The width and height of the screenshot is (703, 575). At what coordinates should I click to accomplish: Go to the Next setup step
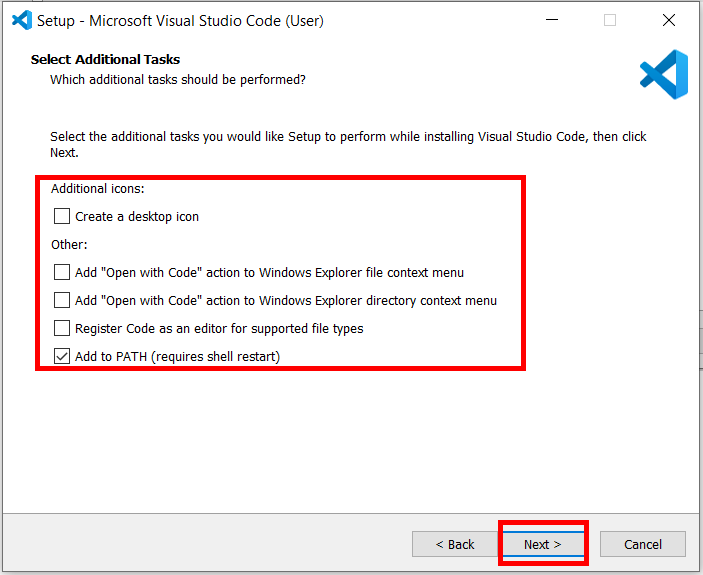click(x=543, y=544)
